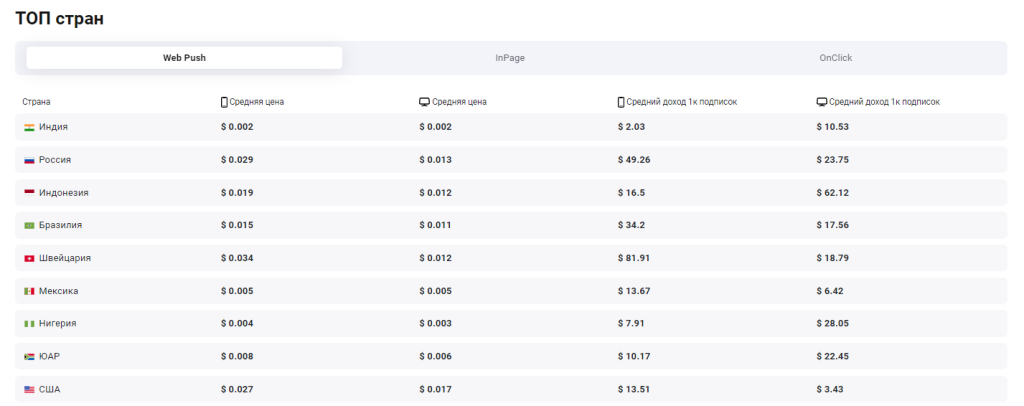Click the $ 23.75 value in Россия row
The image size is (1024, 406).
[833, 160]
